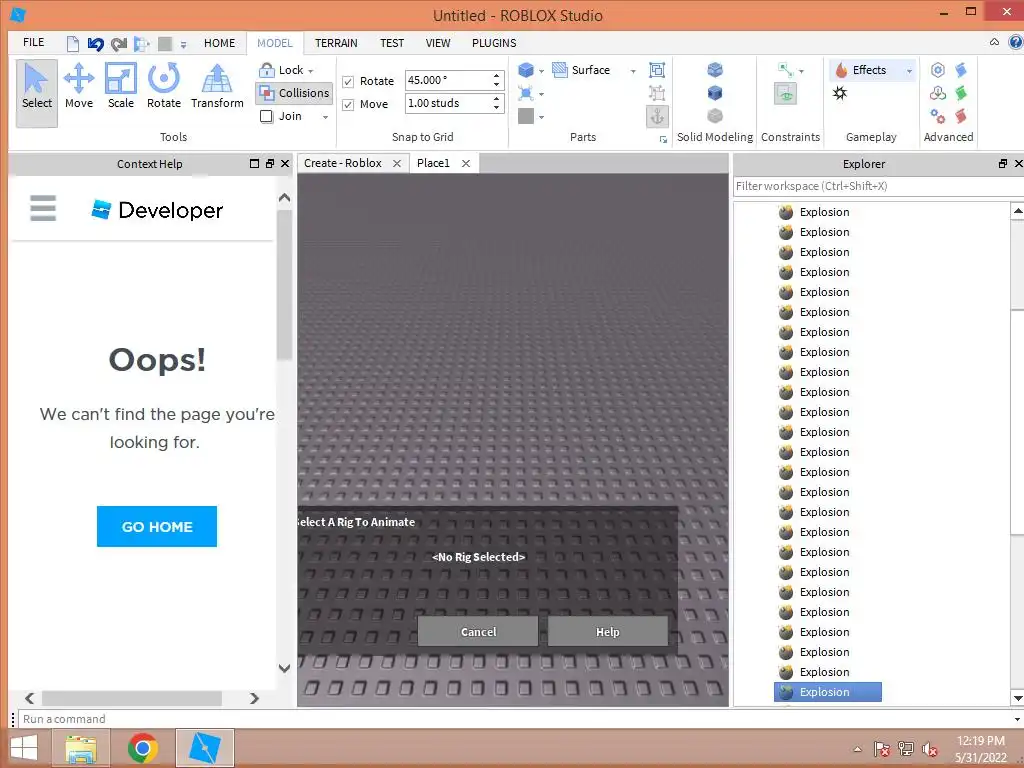This screenshot has width=1024, height=768.
Task: Open the Effects dropdown
Action: pos(872,70)
